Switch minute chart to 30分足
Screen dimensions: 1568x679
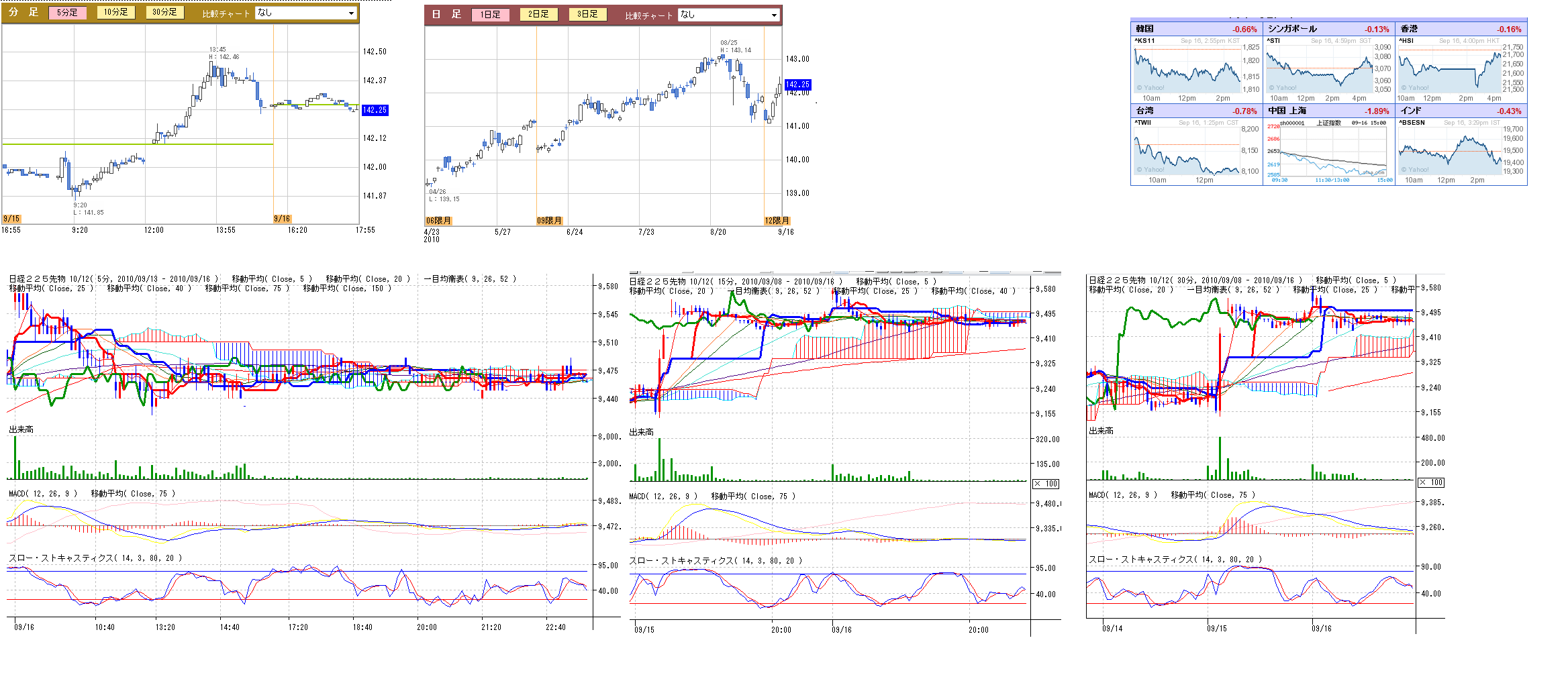pyautogui.click(x=164, y=12)
